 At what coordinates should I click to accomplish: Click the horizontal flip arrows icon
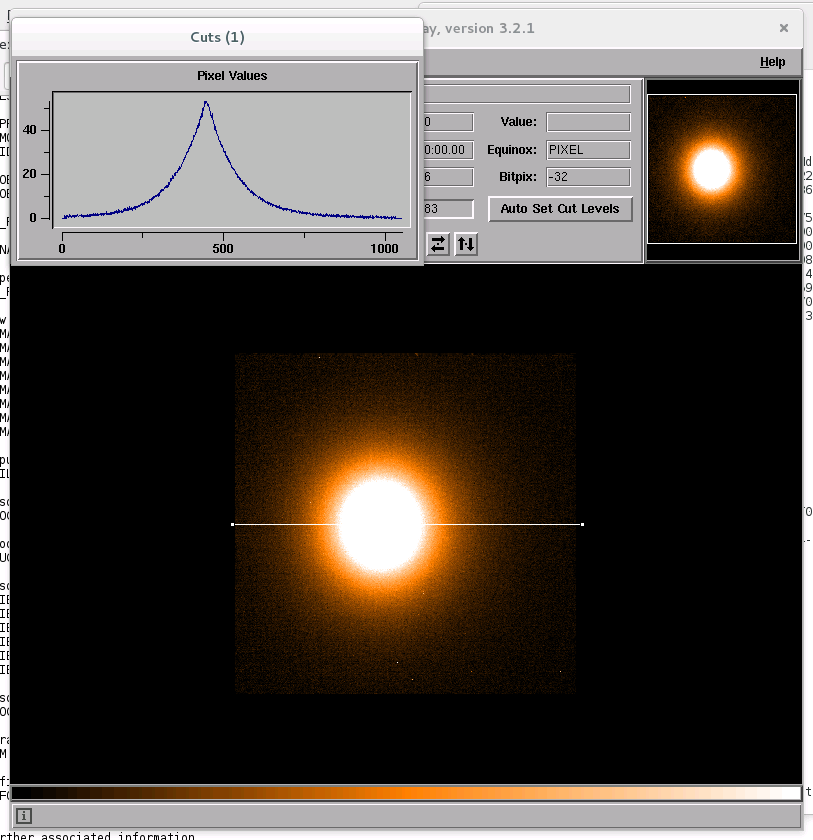[438, 243]
